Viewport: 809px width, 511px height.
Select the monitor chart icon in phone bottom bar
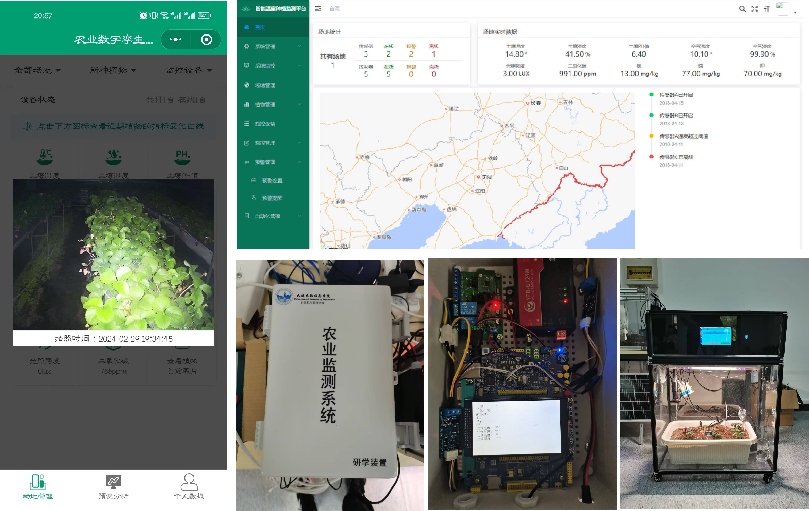coord(114,482)
